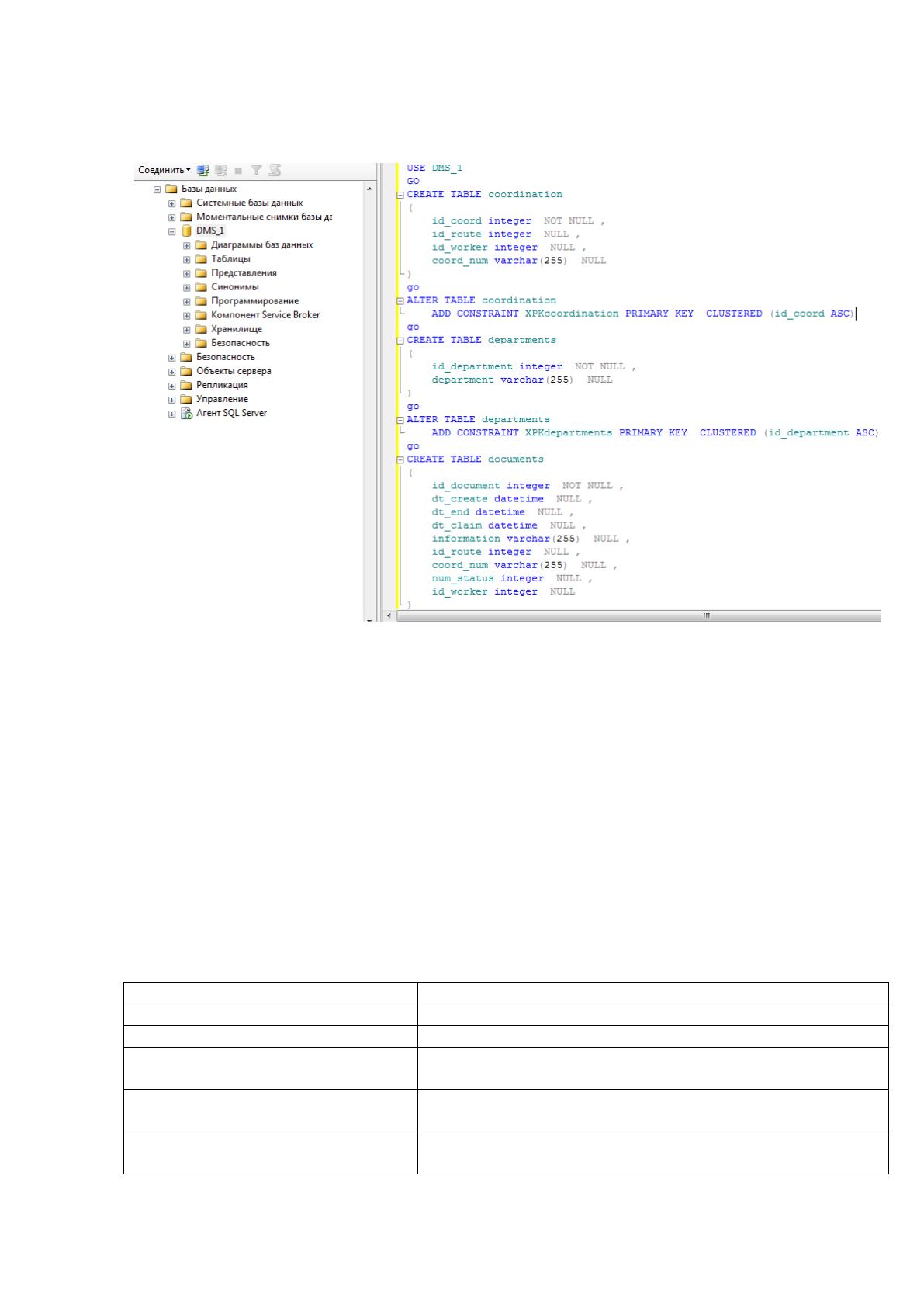Image resolution: width=924 pixels, height=1307 pixels.
Task: Collapse the DMS_1 database node
Action: point(172,231)
